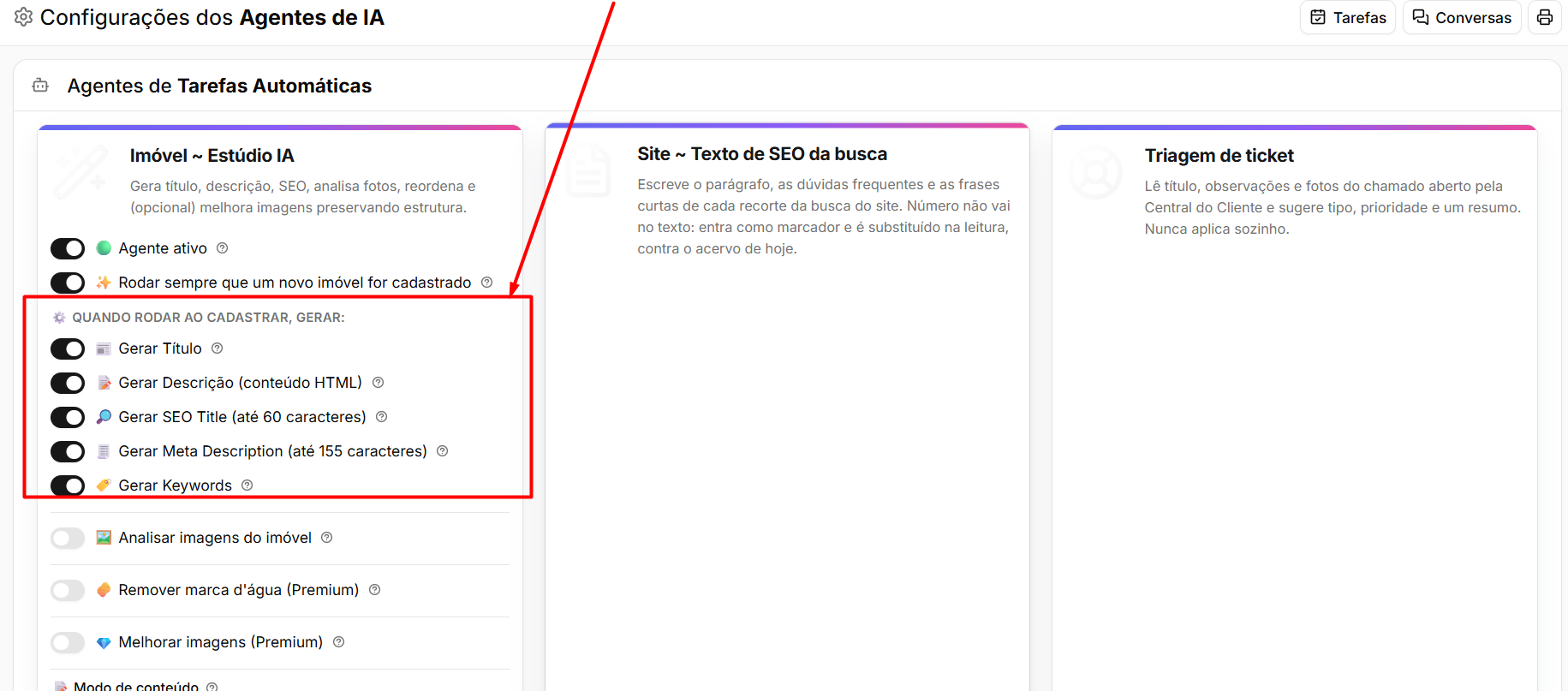Disable Rodar sempre que um novo imóvel toggle
Viewport: 1568px width, 691px height.
click(68, 283)
